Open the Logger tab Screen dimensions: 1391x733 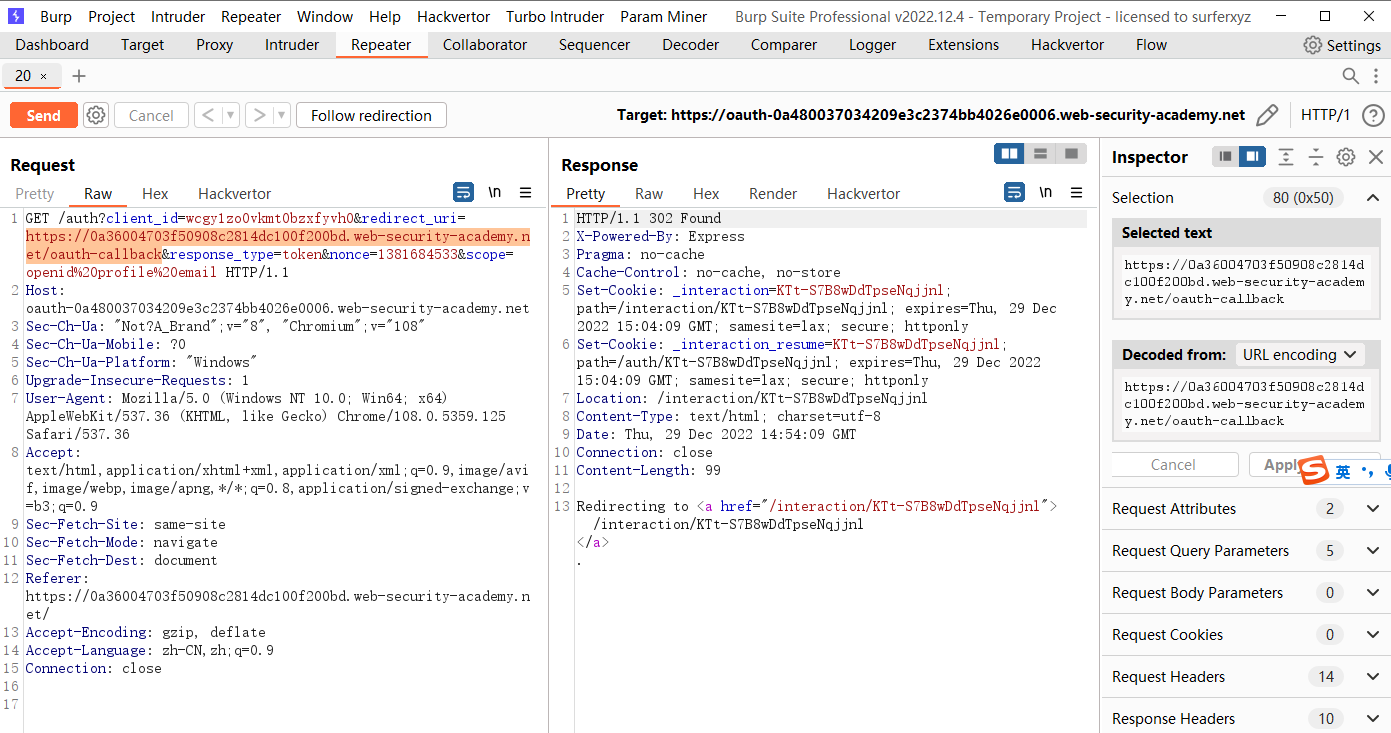point(872,45)
